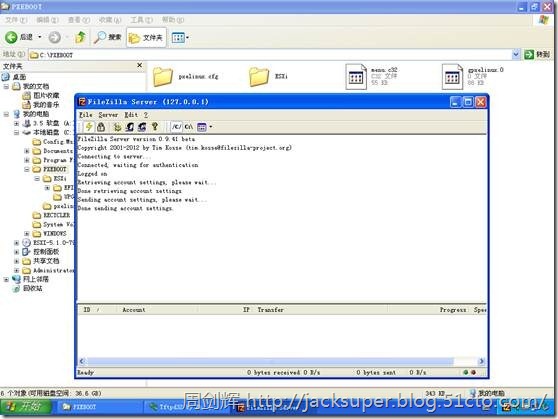Collapse the PXEBOOT tree node

pyautogui.click(x=27, y=169)
